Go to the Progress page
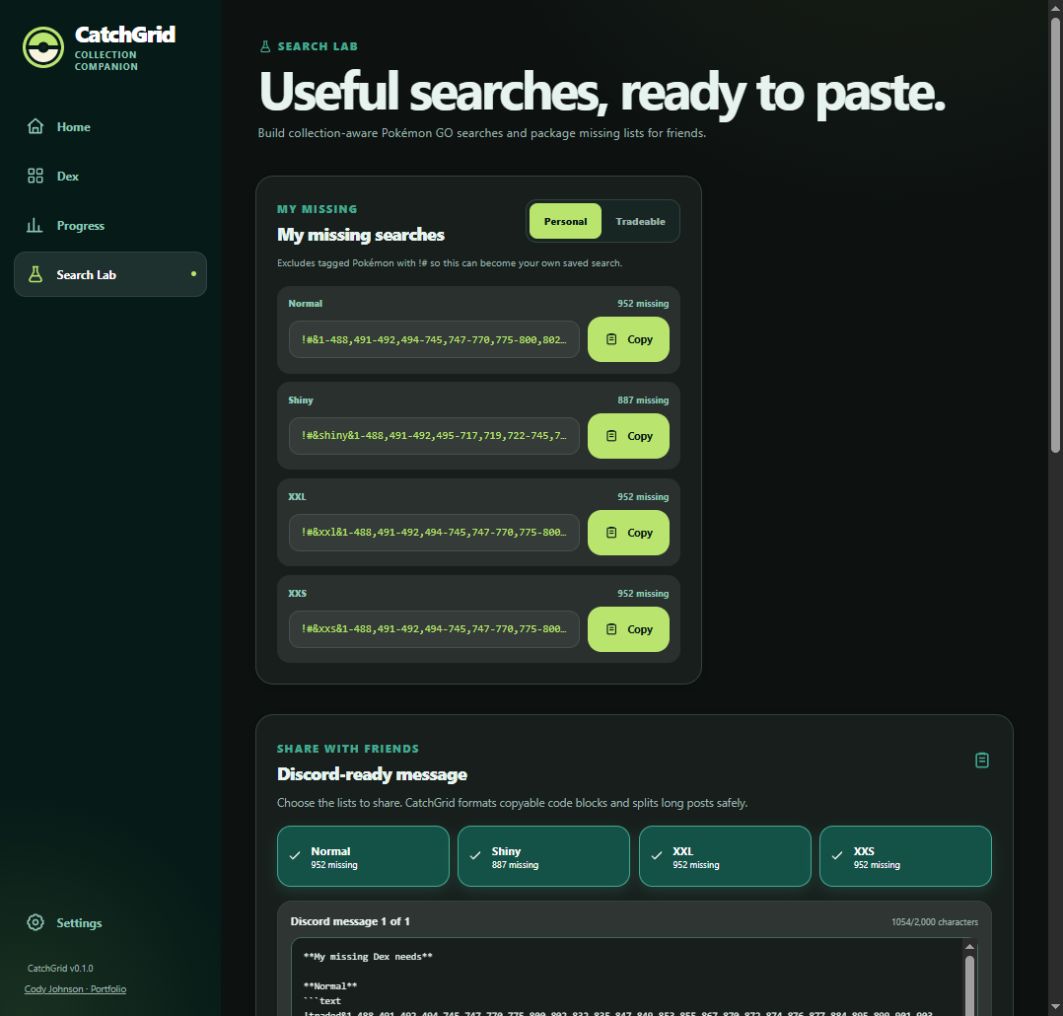This screenshot has height=1016, width=1063. pyautogui.click(x=111, y=226)
